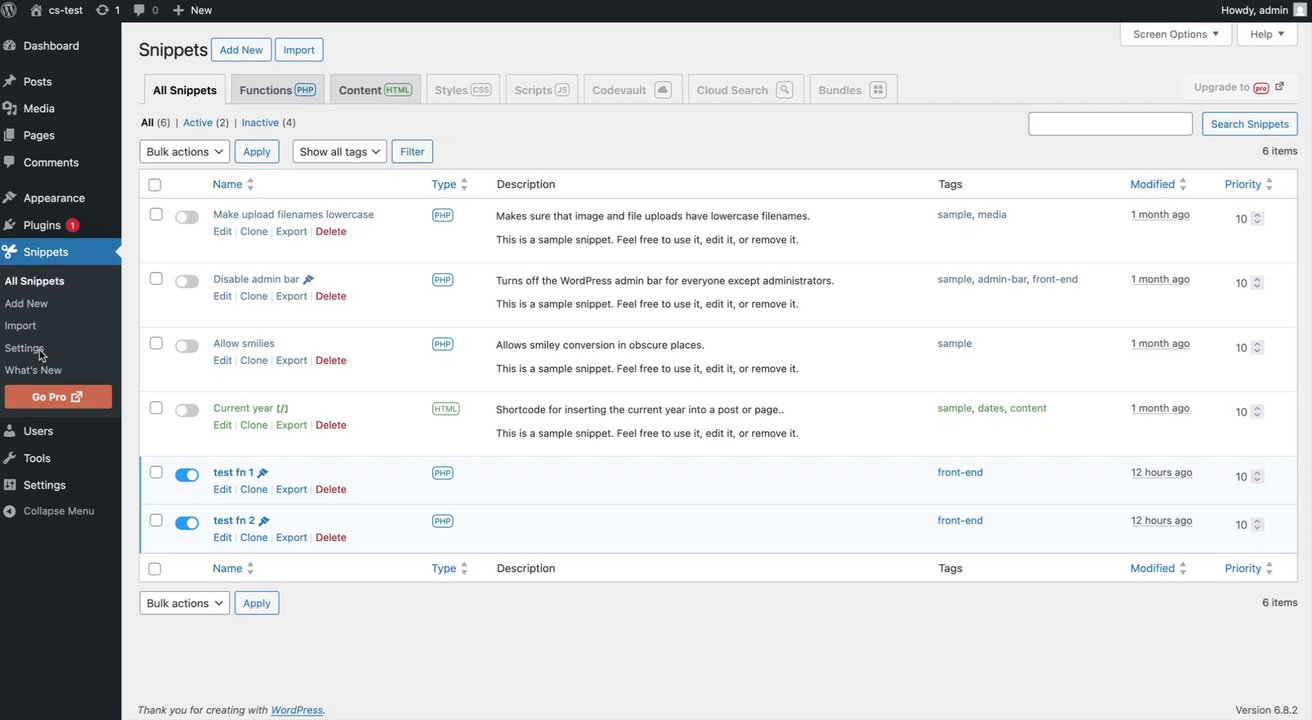This screenshot has width=1312, height=720.
Task: Click the Search Snippets button
Action: tap(1250, 124)
